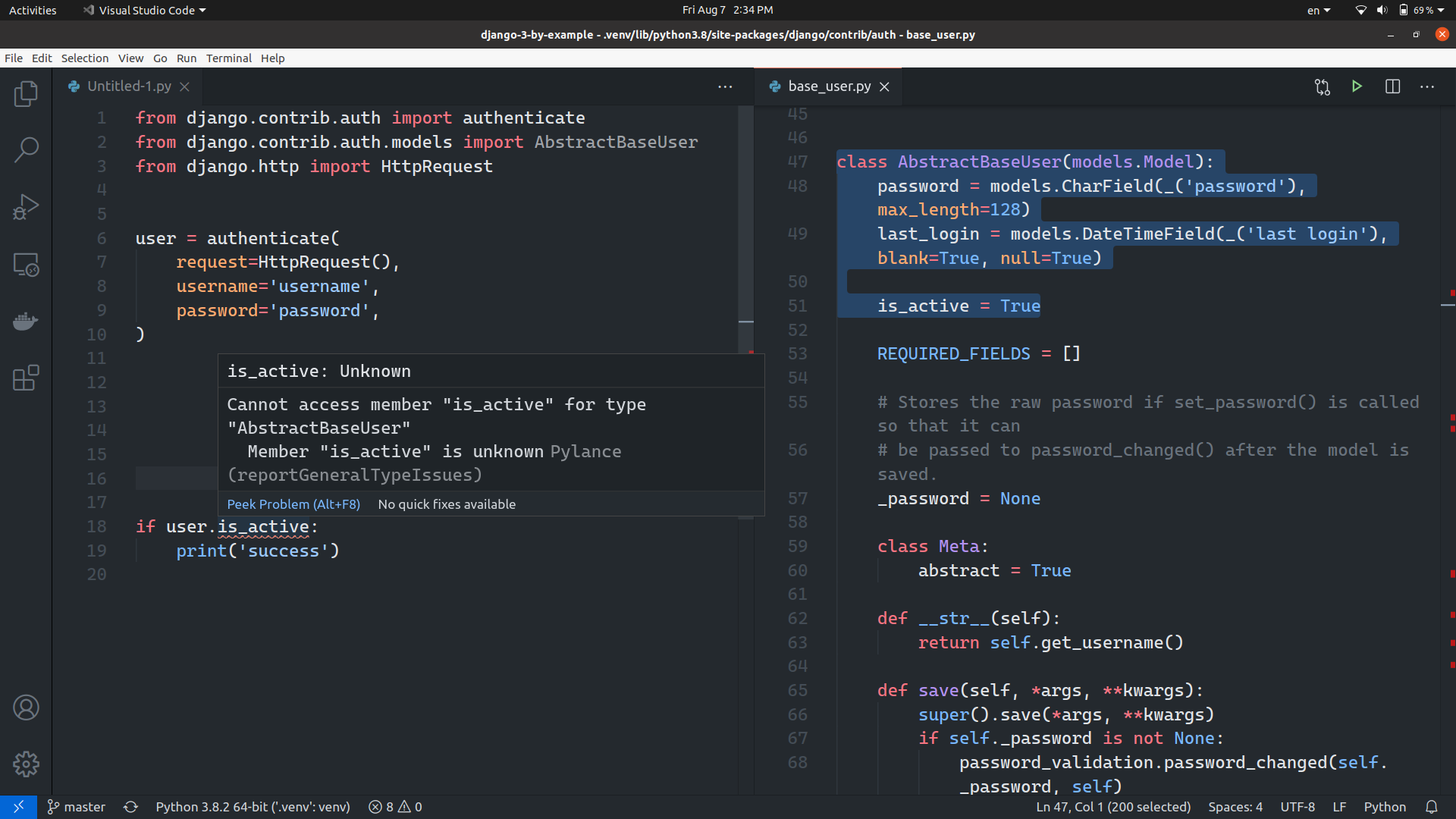The height and width of the screenshot is (819, 1456).
Task: Click class Meta on line 59
Action: 933,546
